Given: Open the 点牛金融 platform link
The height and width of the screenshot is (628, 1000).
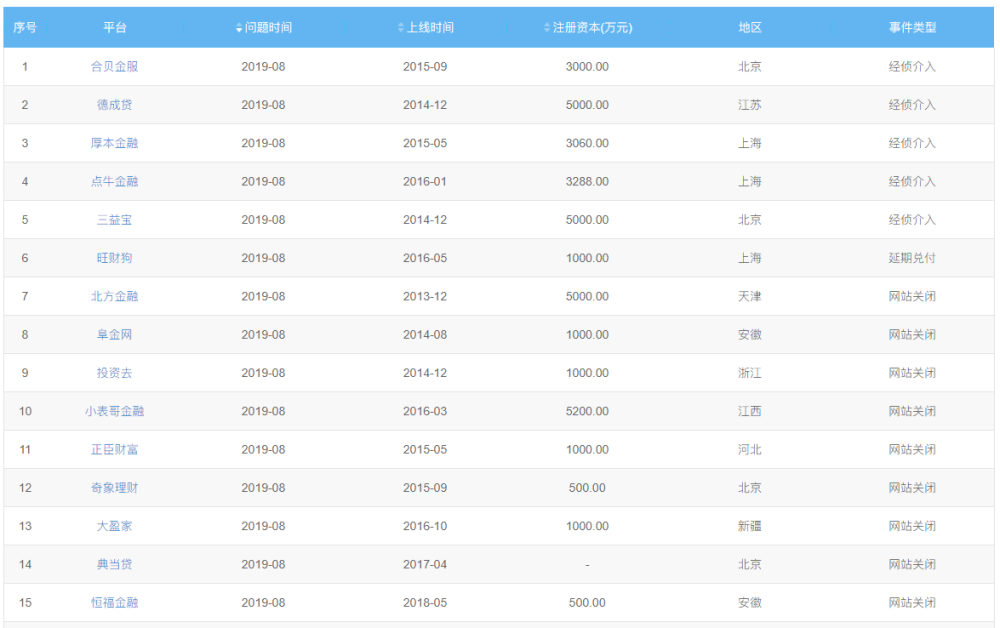Looking at the screenshot, I should [115, 181].
